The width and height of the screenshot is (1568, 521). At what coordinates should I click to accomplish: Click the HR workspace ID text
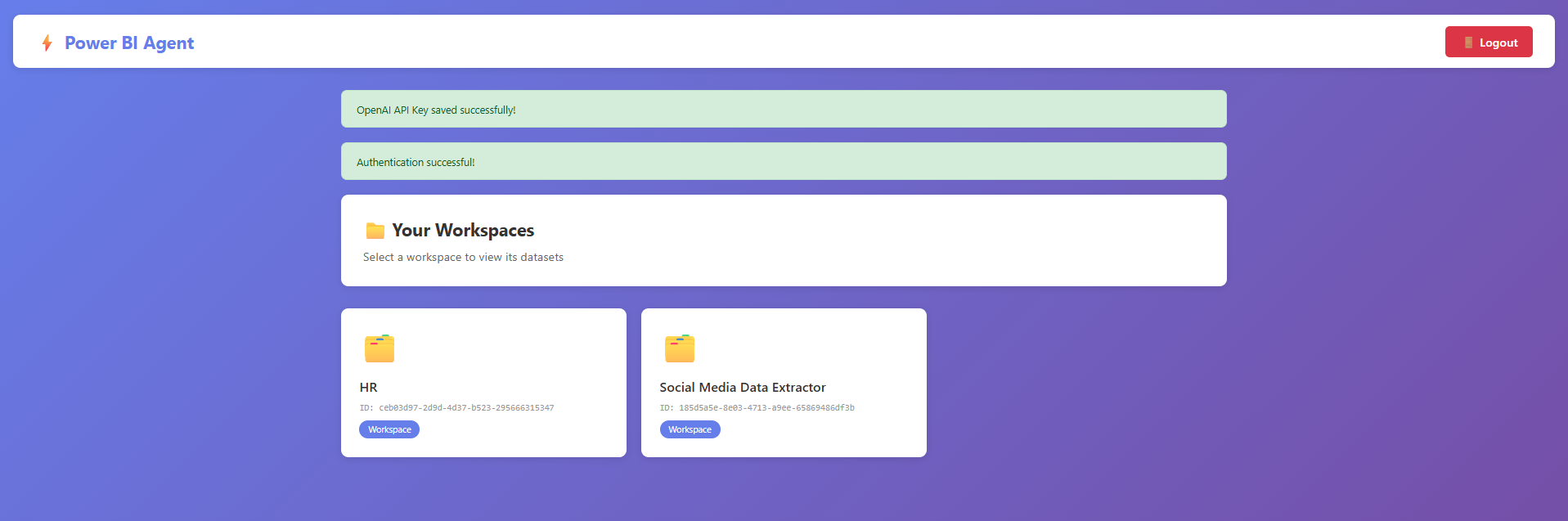[456, 408]
